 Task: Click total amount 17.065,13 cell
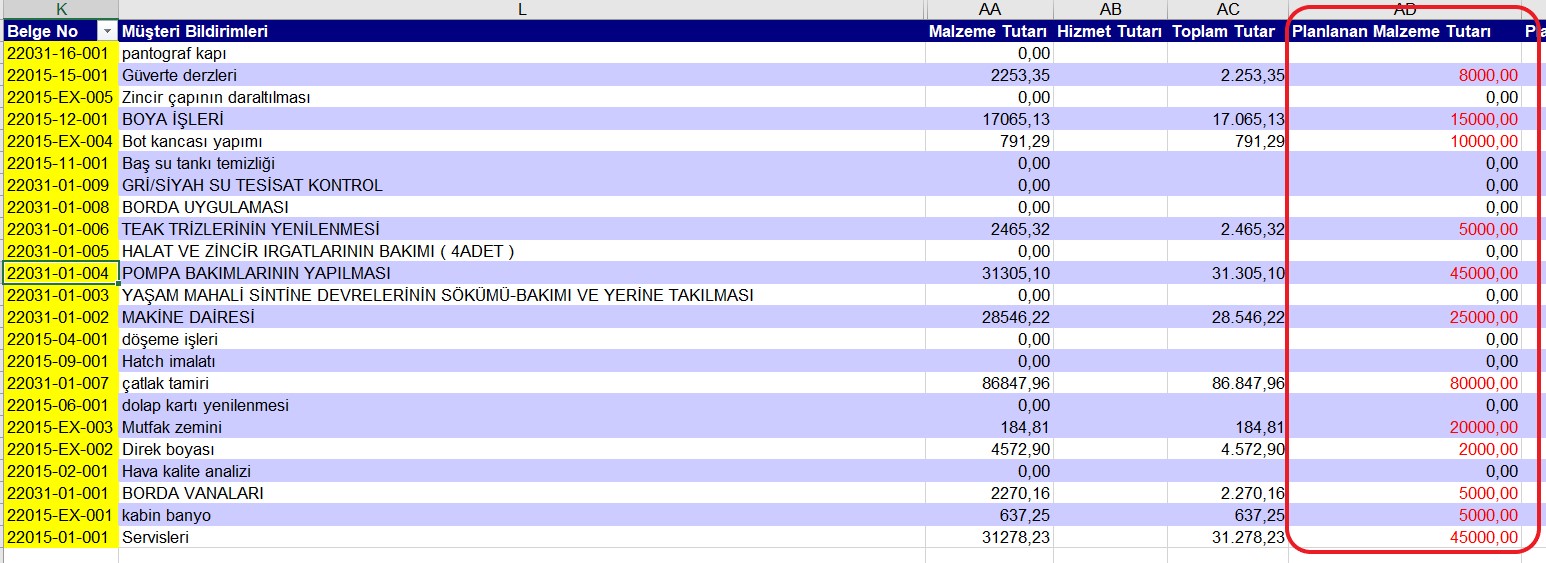click(1227, 119)
